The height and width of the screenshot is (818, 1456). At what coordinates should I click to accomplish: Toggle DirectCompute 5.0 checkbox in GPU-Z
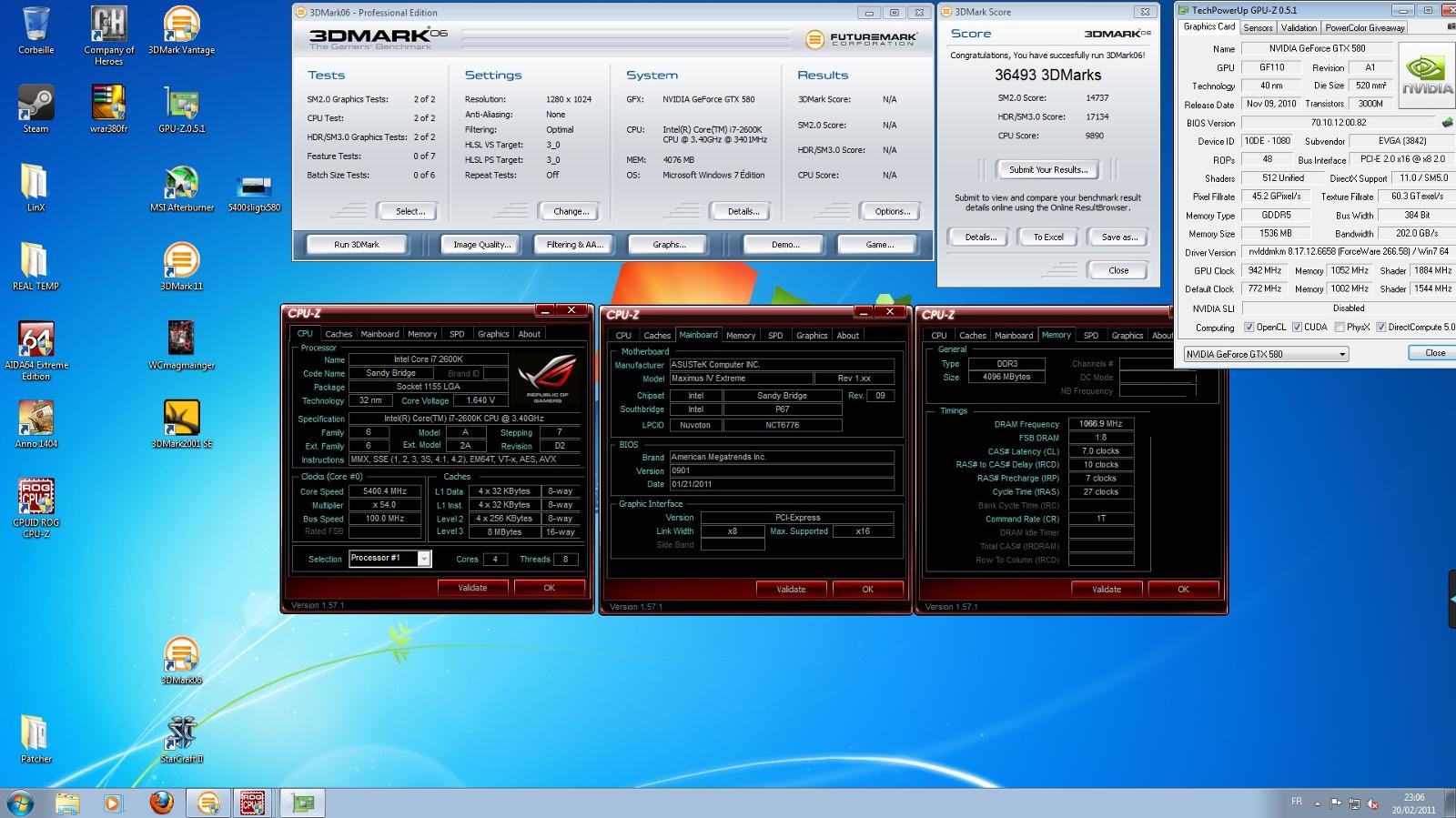(1380, 328)
